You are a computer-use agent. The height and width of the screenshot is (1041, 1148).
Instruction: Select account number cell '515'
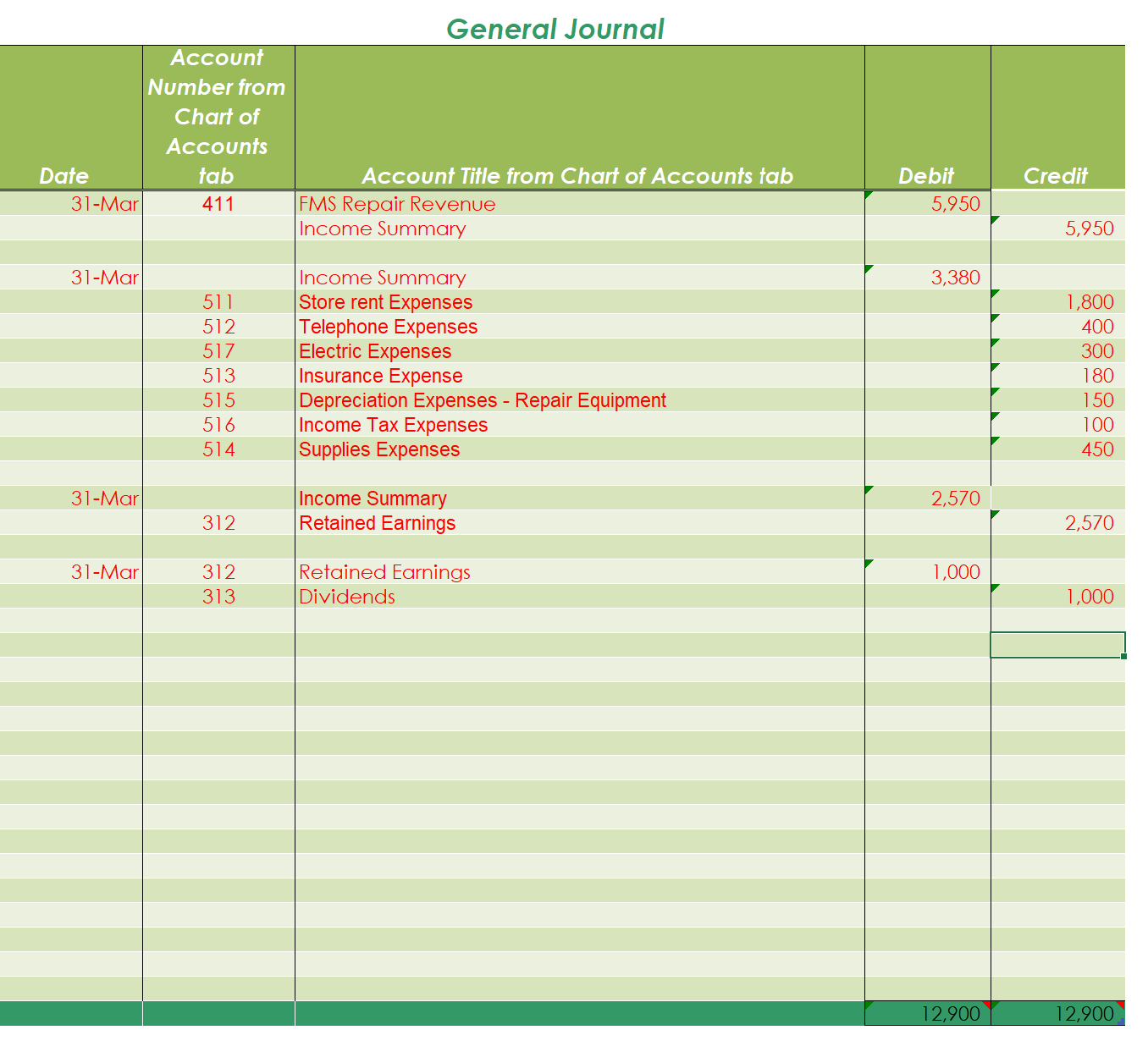[218, 400]
